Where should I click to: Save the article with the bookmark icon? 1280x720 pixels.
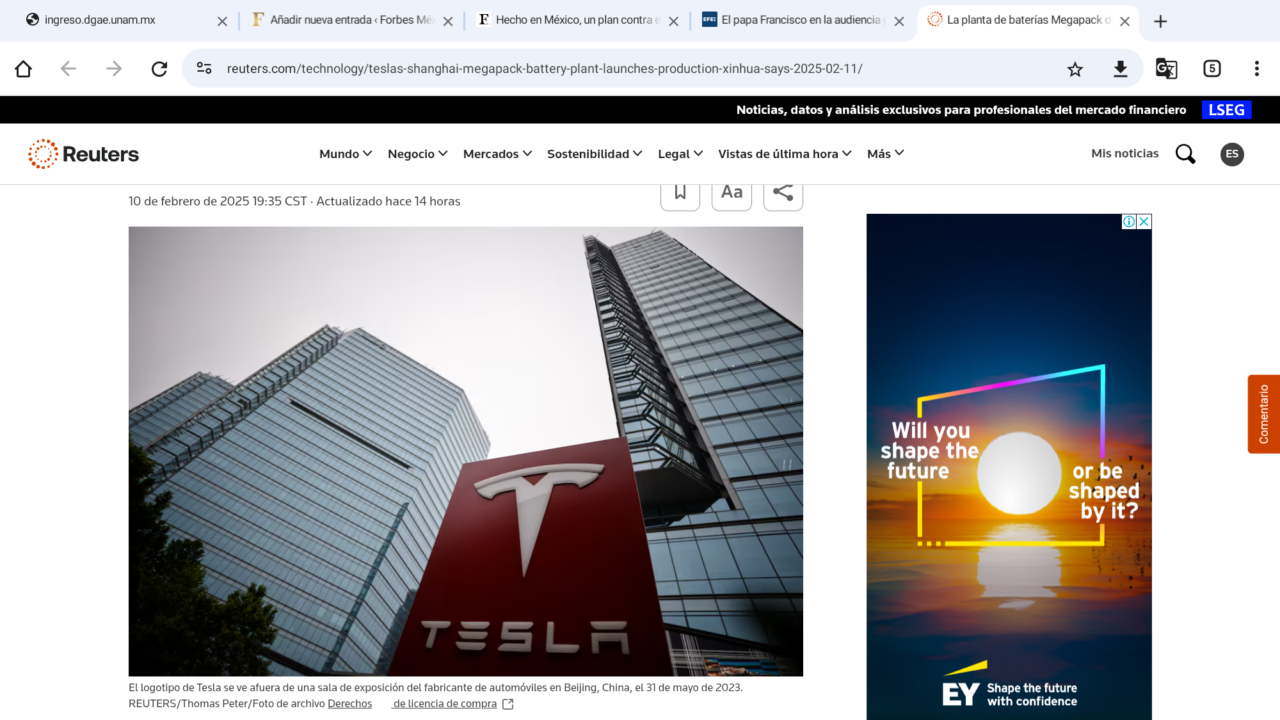point(680,193)
